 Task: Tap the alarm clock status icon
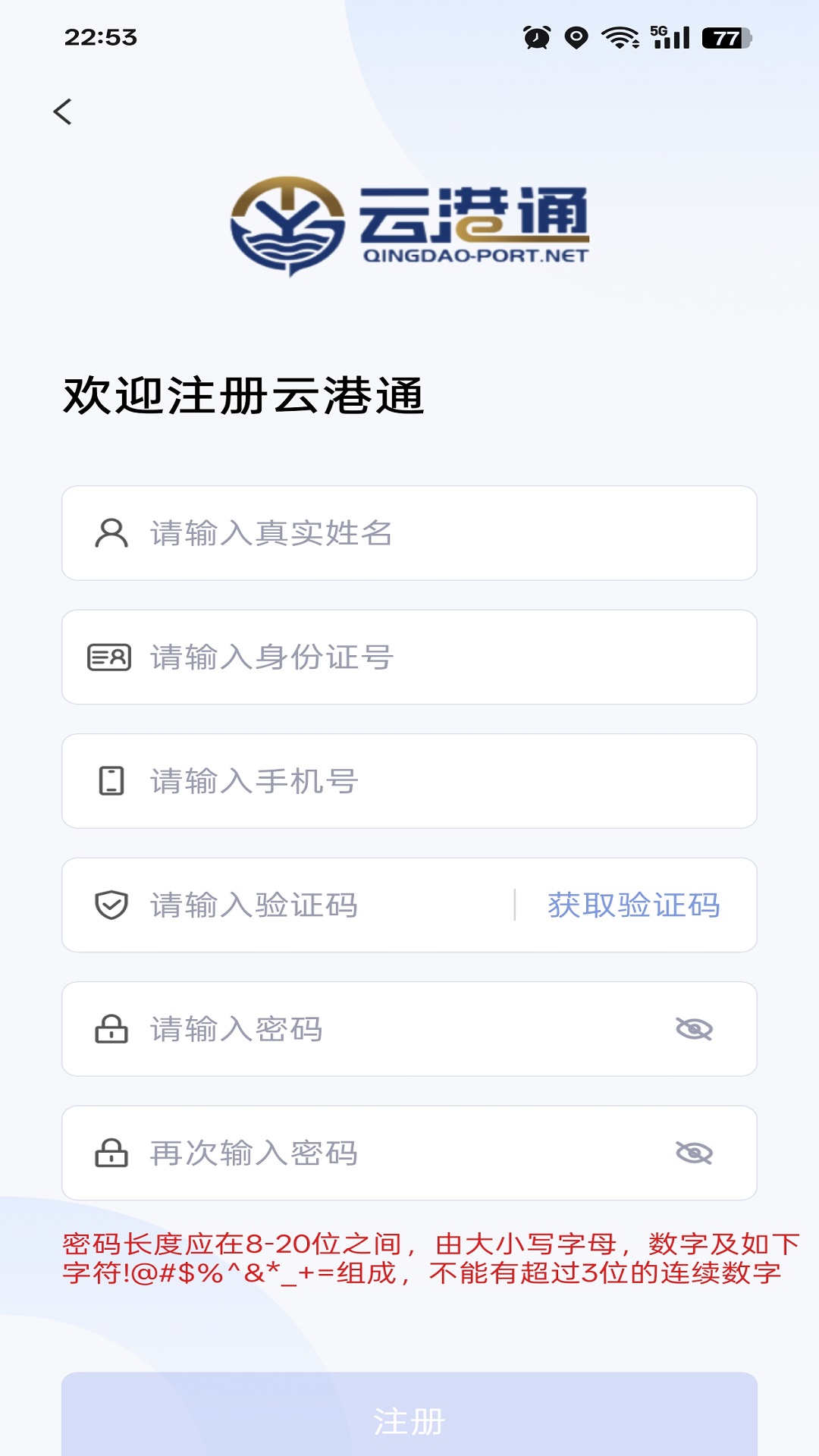pyautogui.click(x=537, y=37)
